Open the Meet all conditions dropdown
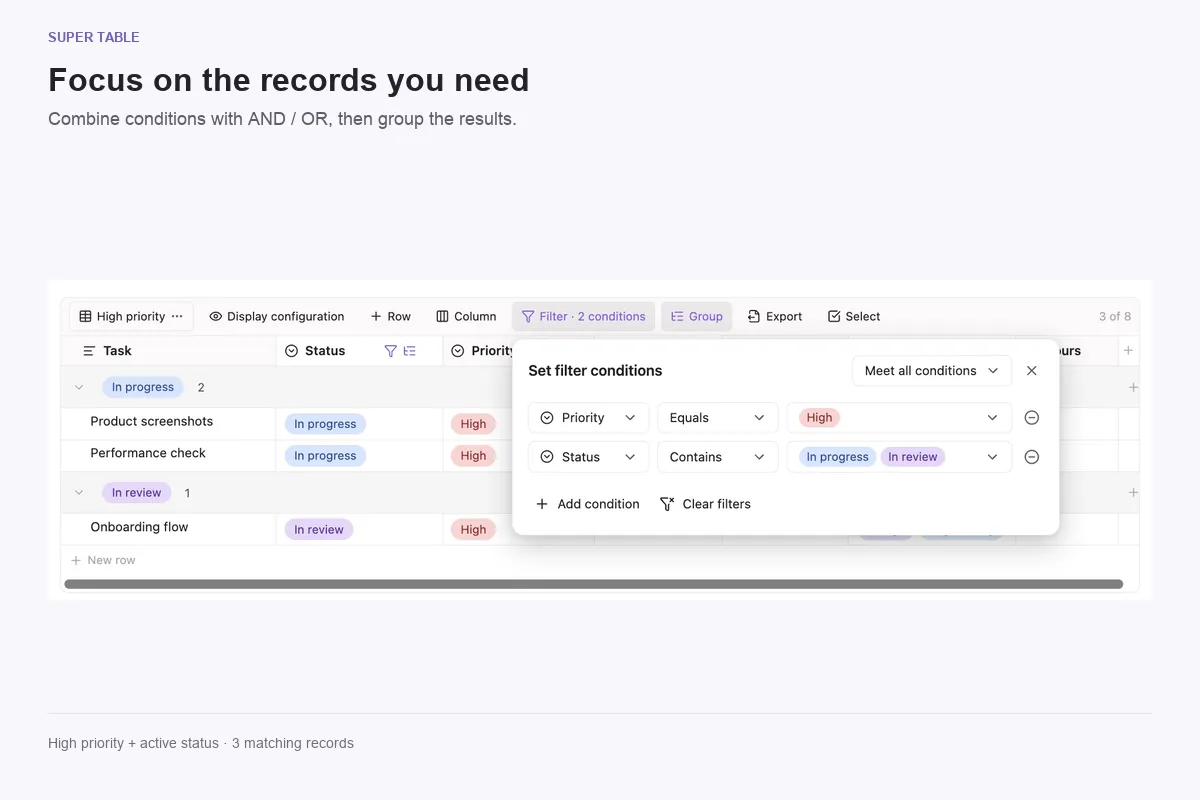 coord(932,371)
